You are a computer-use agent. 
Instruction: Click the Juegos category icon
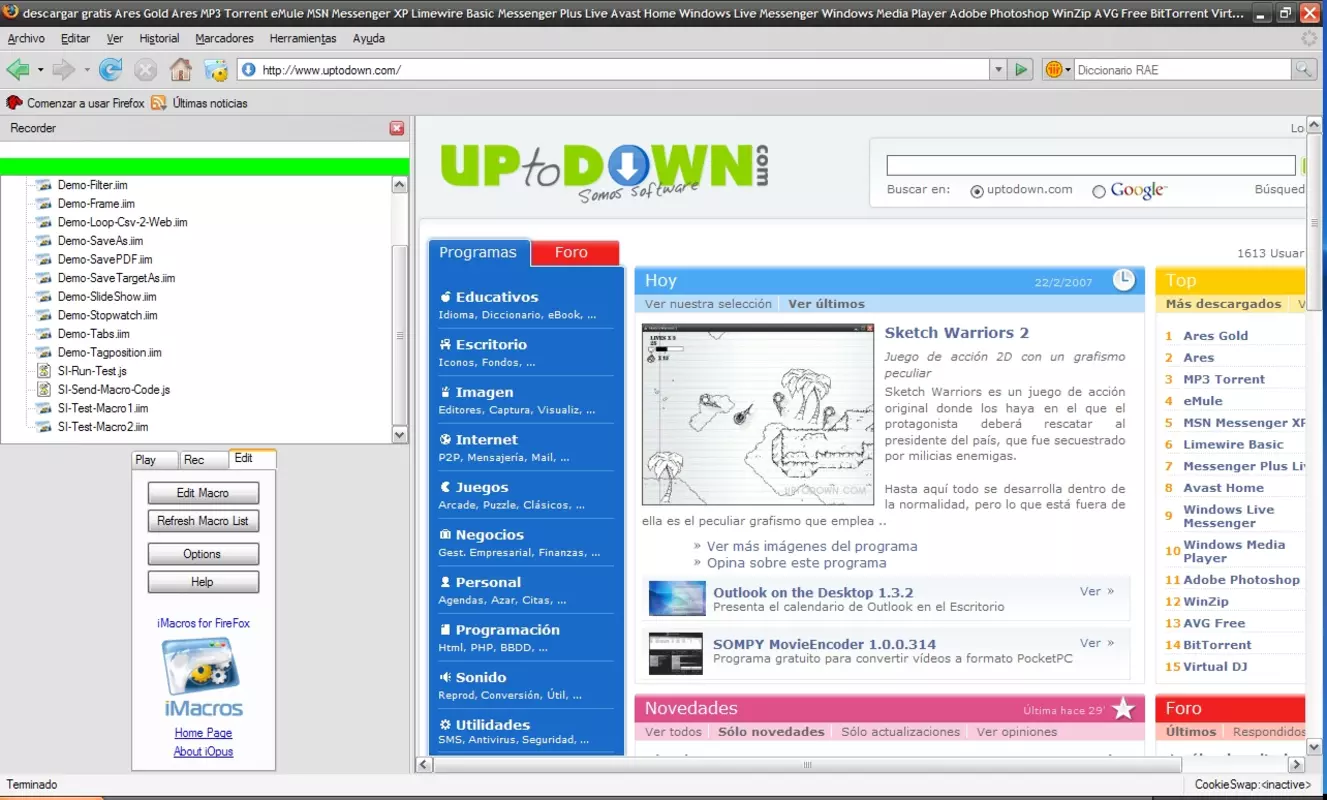tap(446, 487)
